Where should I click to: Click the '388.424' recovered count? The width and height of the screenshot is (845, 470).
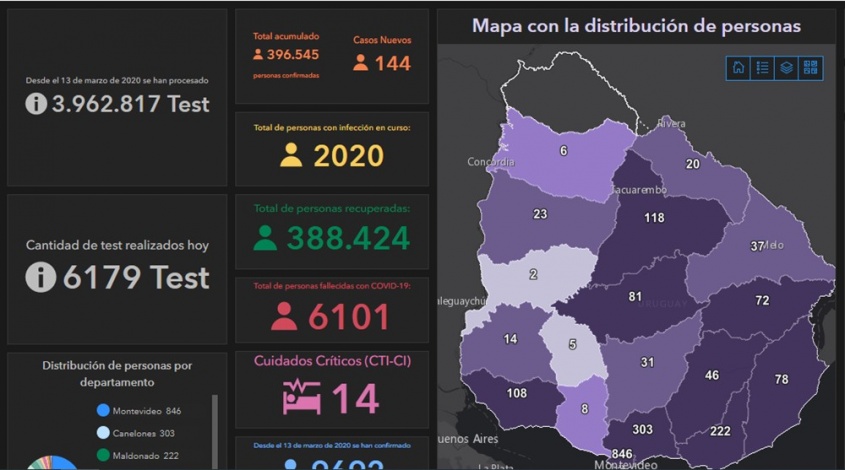(x=349, y=238)
